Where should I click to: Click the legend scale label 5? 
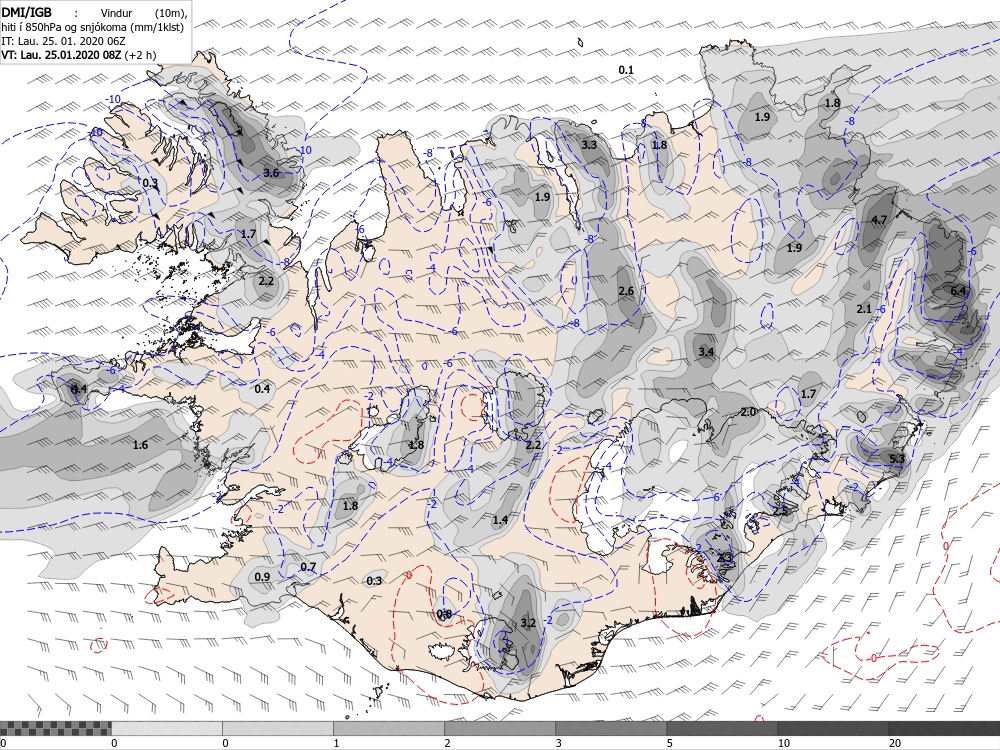(671, 743)
